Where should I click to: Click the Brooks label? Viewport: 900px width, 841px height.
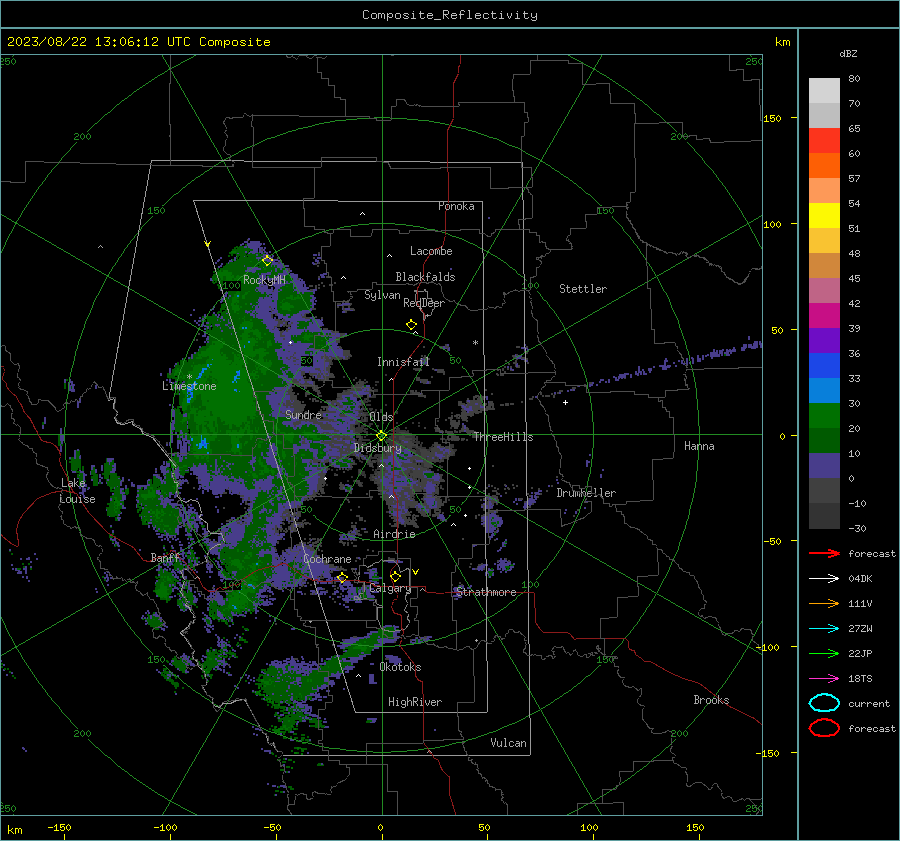(711, 700)
